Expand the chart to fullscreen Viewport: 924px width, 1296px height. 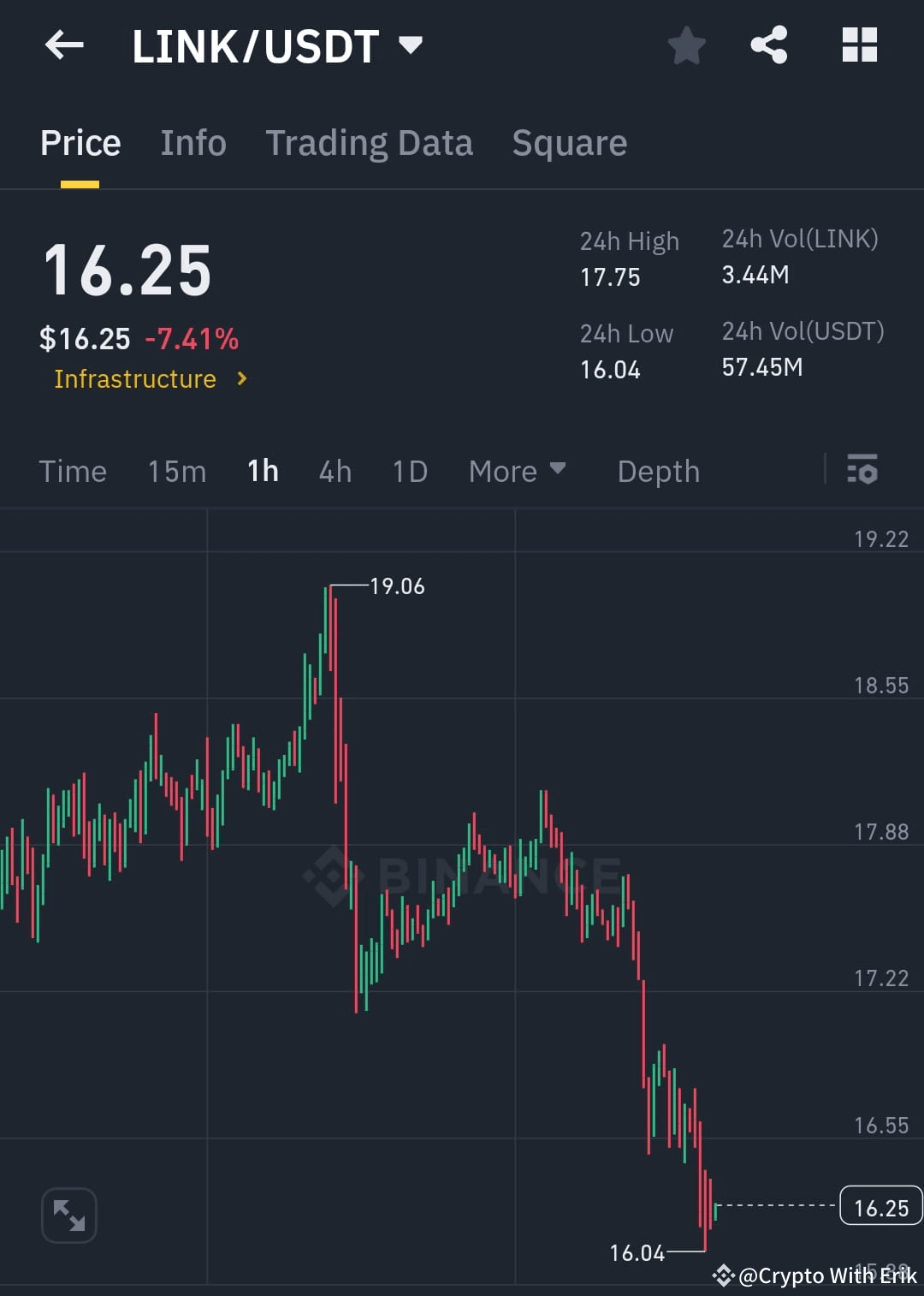(x=68, y=1215)
